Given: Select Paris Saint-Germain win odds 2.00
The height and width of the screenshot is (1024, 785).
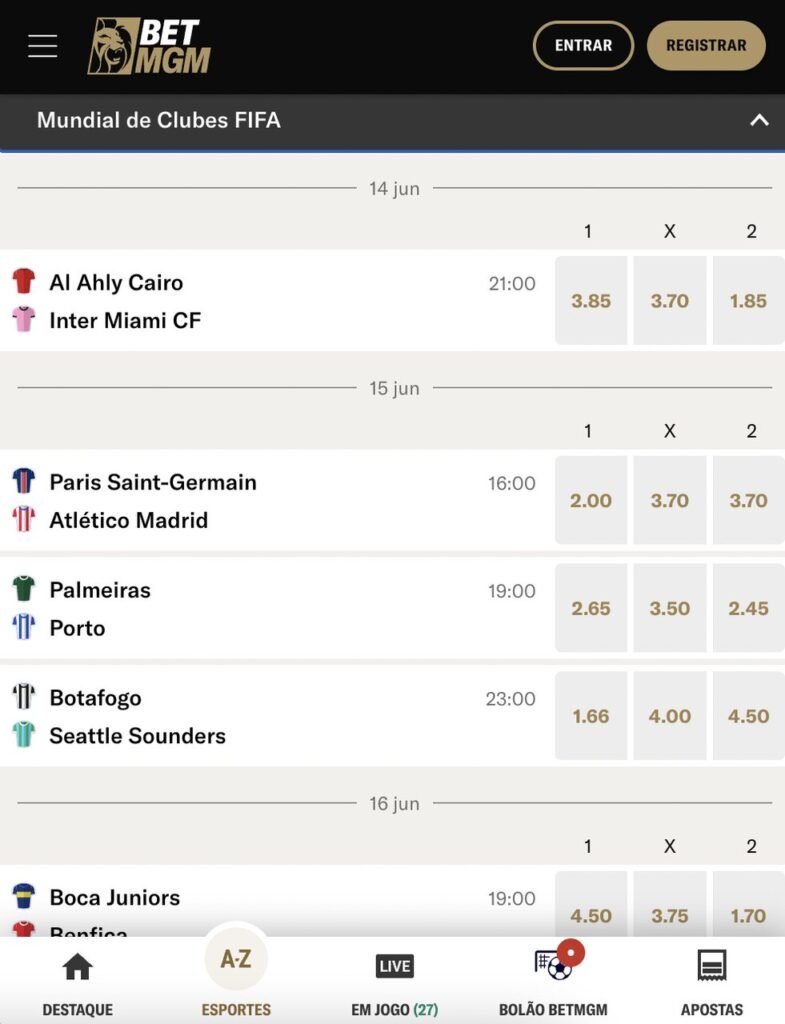Looking at the screenshot, I should click(x=591, y=501).
